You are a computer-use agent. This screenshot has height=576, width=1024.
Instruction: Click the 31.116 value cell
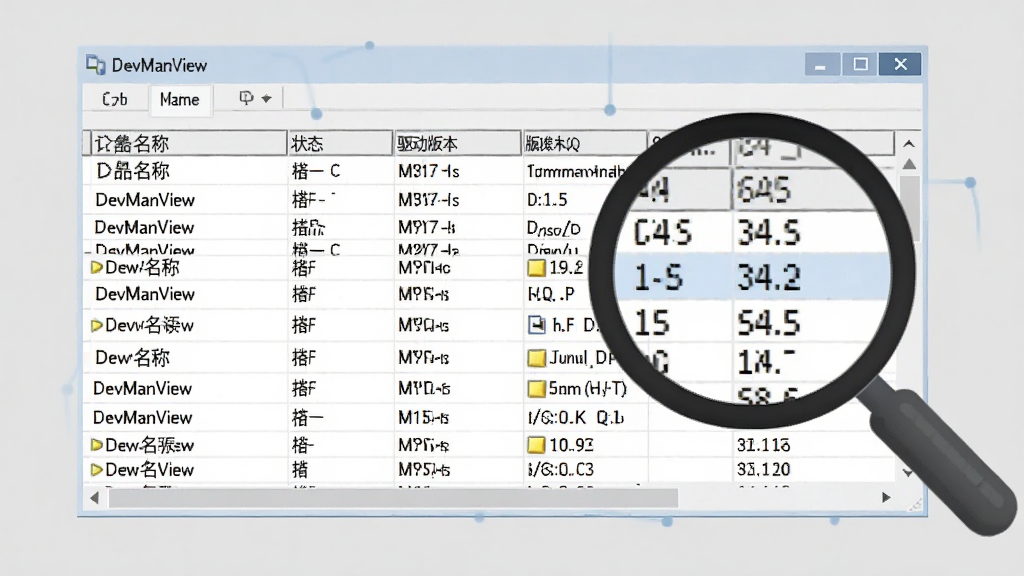tap(763, 445)
